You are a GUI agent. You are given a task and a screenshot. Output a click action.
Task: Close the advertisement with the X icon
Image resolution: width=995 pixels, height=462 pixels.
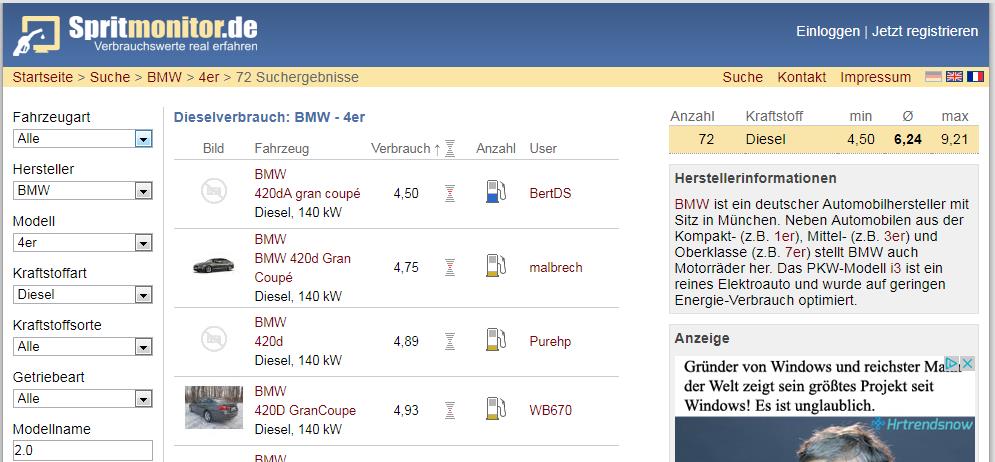point(967,364)
